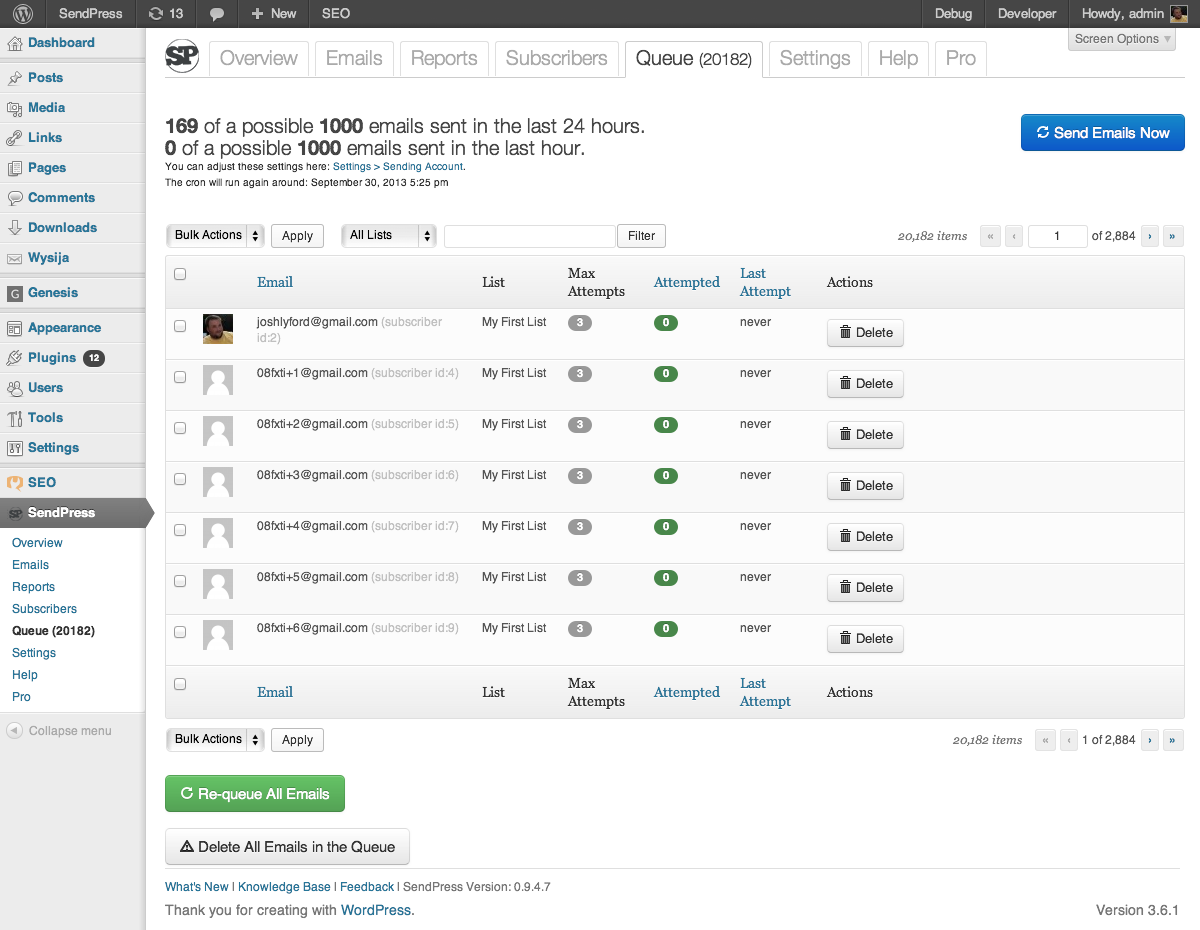Click Filter button
1200x930 pixels.
click(x=641, y=236)
